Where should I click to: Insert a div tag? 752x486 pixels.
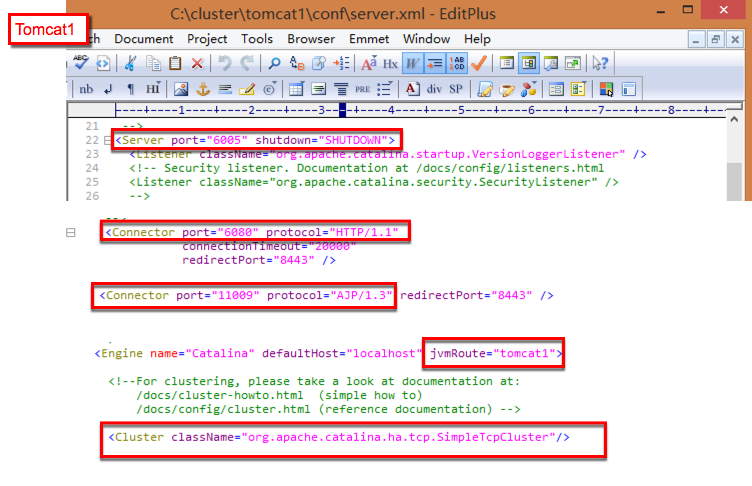[434, 89]
